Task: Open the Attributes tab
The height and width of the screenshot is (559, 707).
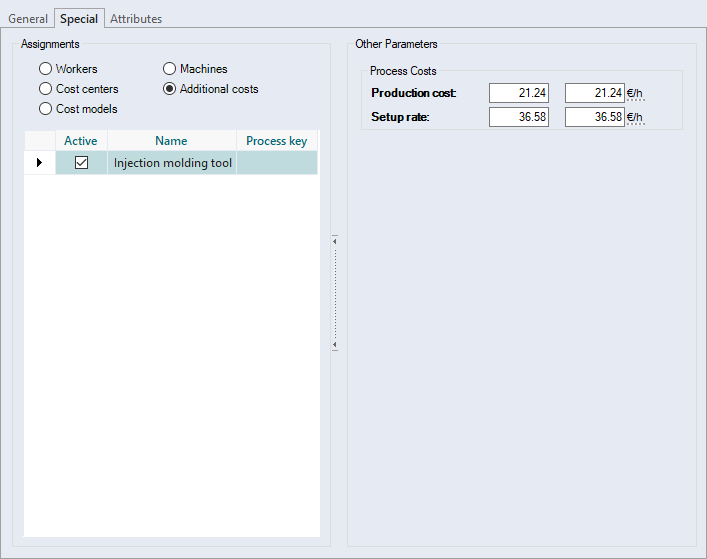Action: [136, 19]
